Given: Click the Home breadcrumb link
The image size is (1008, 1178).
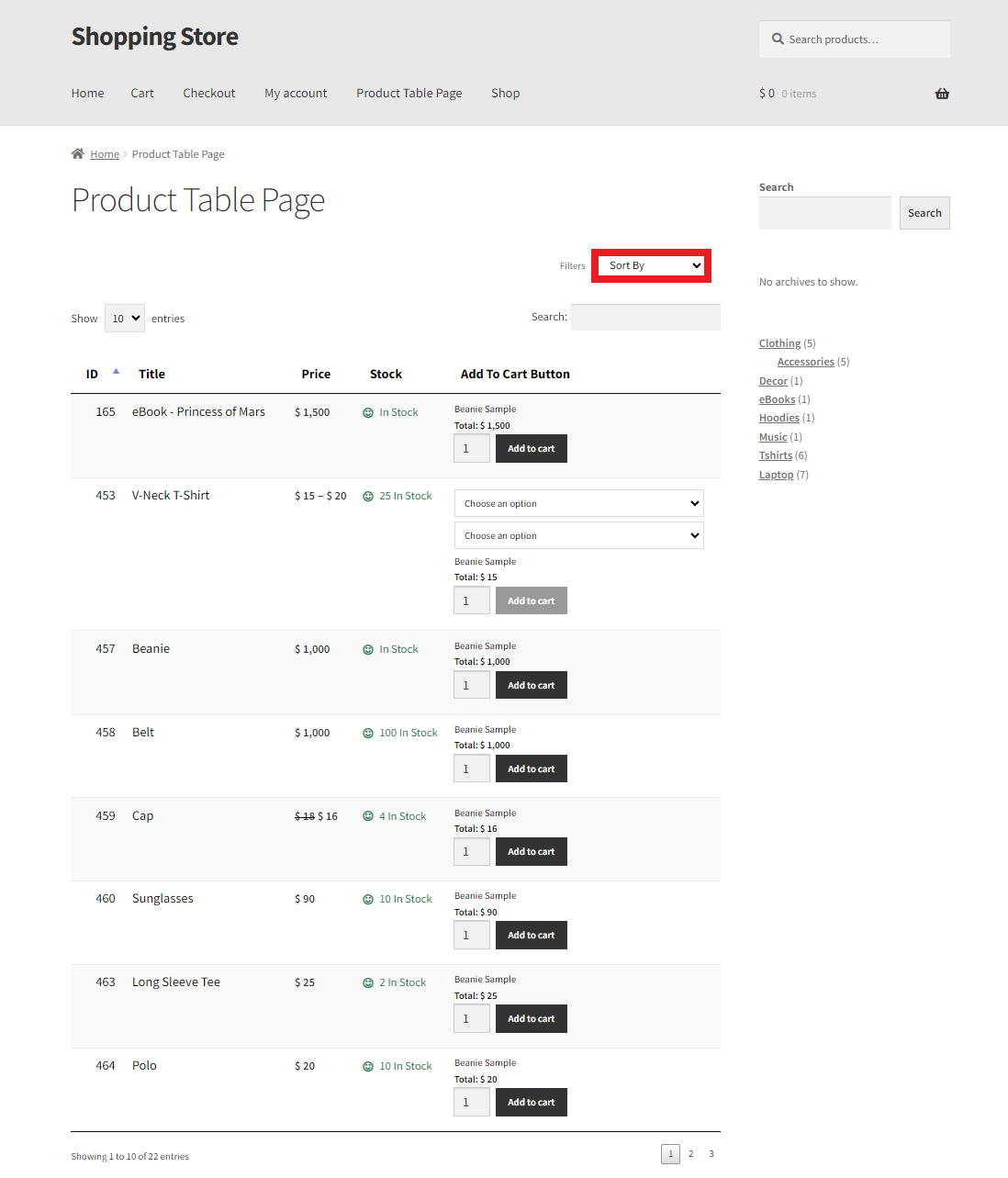Looking at the screenshot, I should 105,154.
